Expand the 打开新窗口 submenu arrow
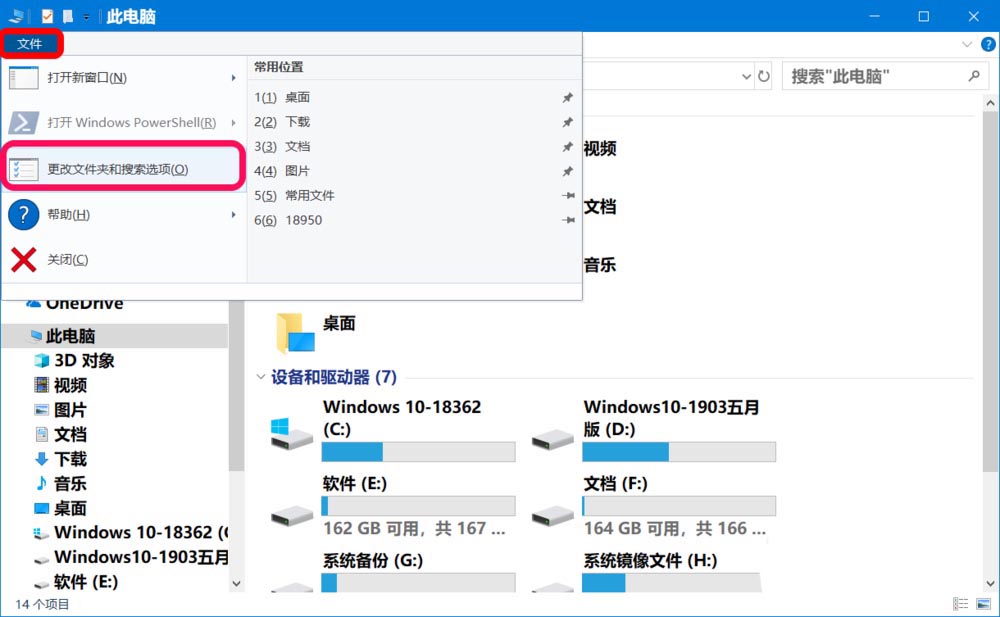Viewport: 1000px width, 617px height. [x=233, y=78]
